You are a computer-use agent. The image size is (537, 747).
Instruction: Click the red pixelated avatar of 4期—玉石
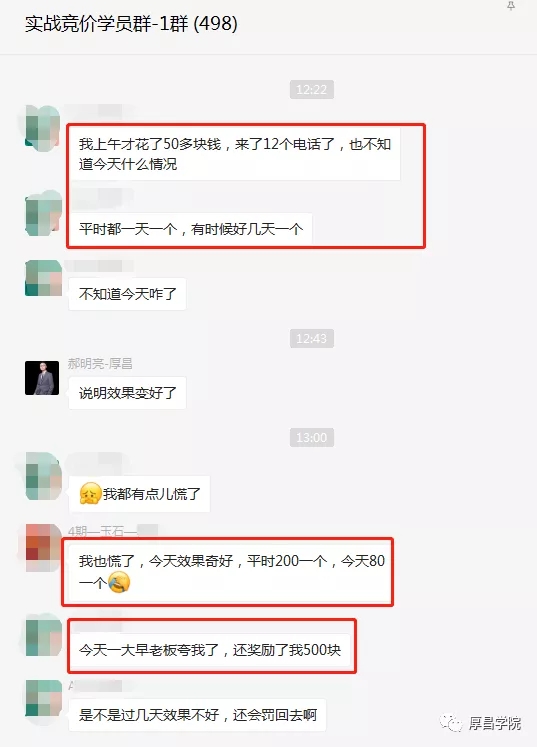tap(43, 547)
